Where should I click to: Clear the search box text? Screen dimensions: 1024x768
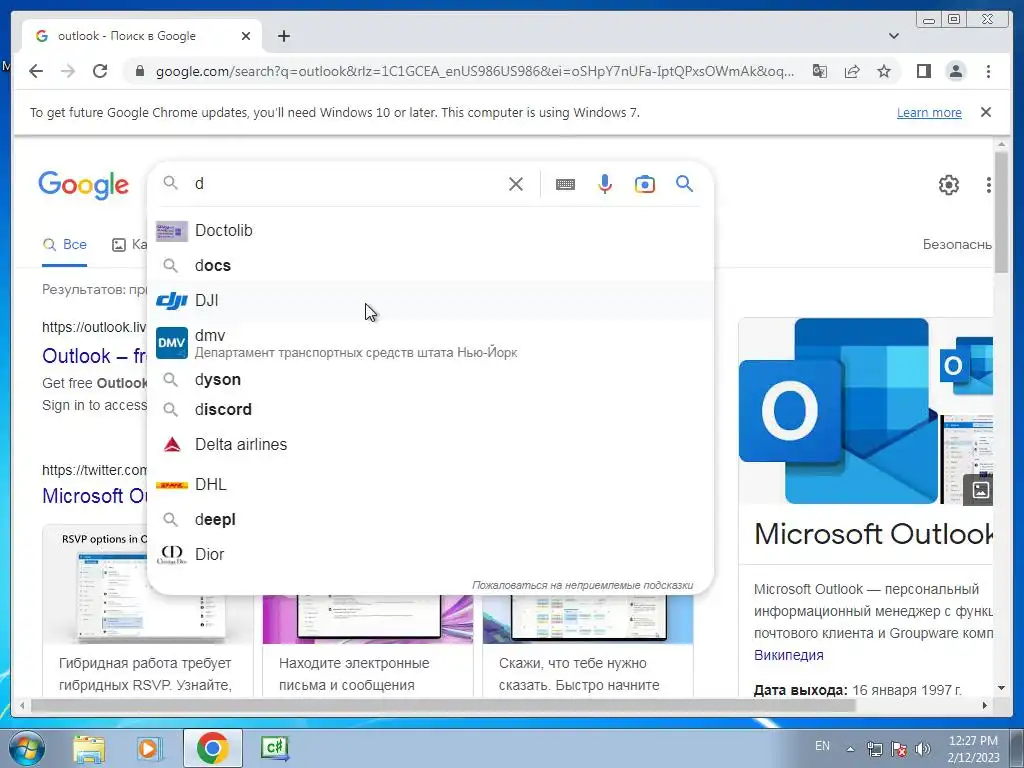(515, 184)
